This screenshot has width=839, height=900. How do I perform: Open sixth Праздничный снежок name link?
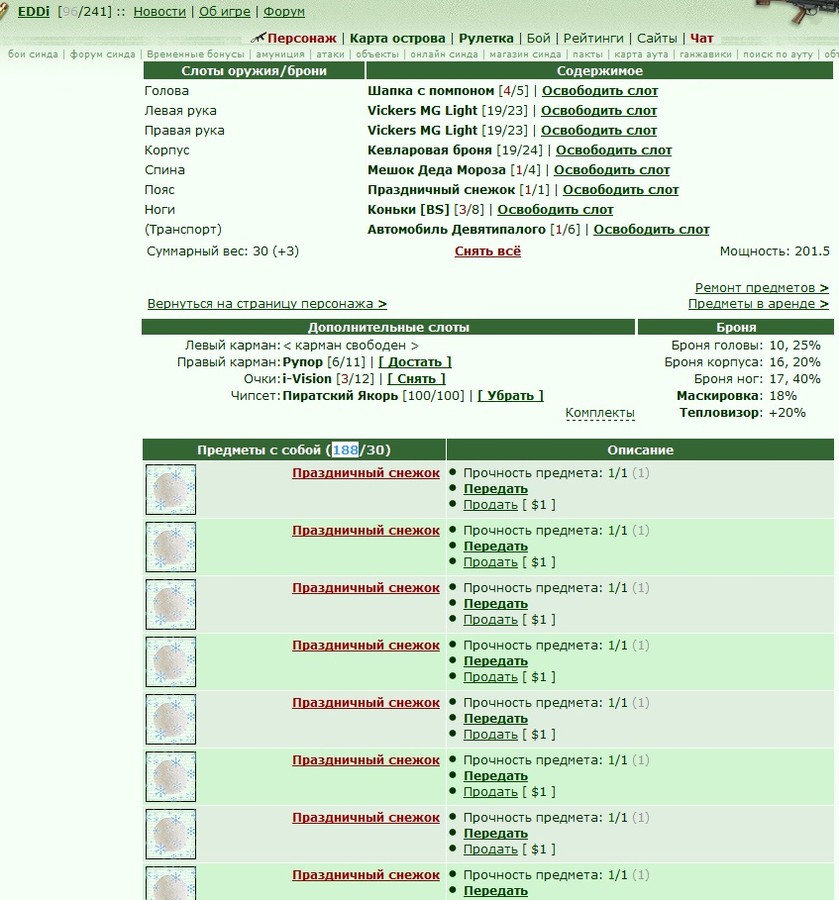tap(366, 760)
